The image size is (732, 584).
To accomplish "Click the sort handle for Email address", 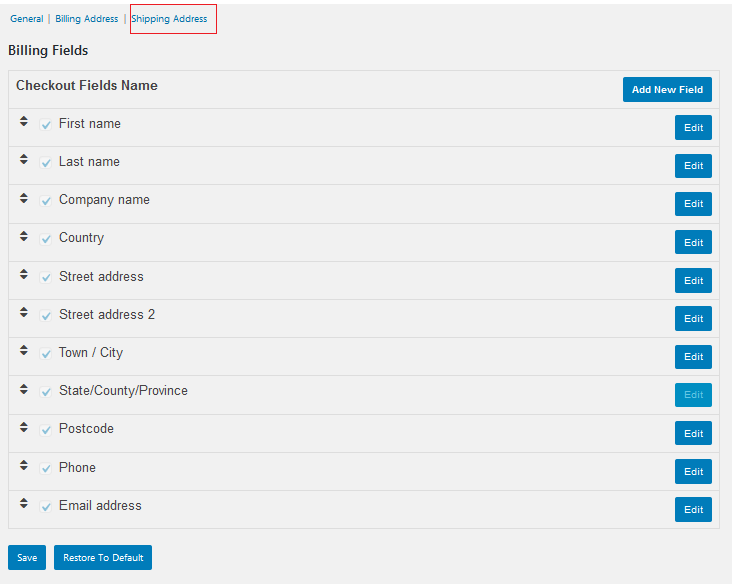I will 24,503.
